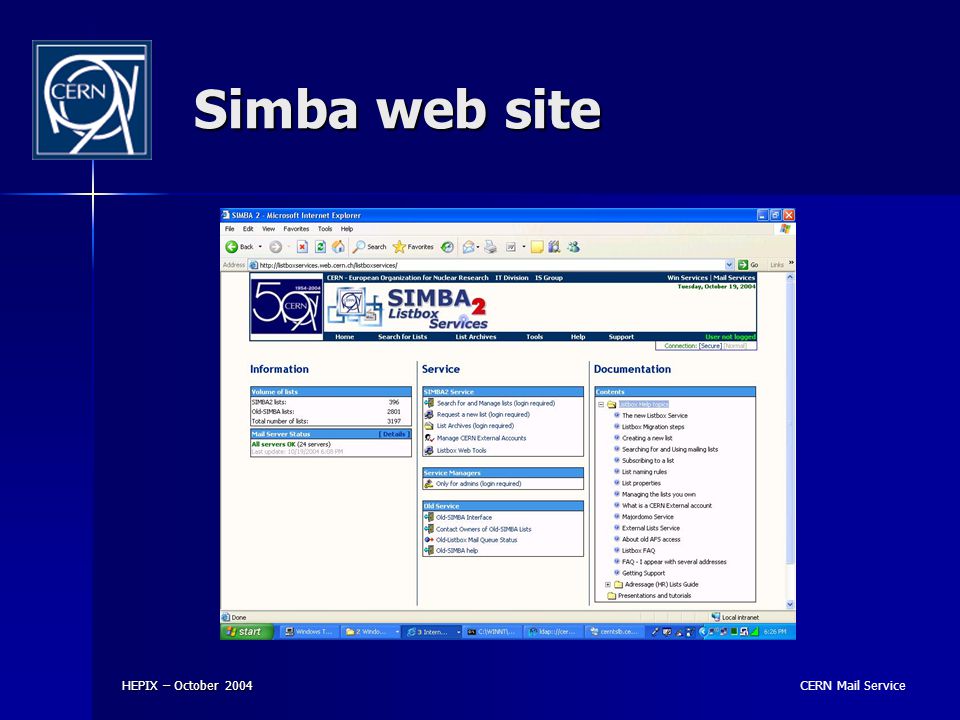Open the Mail icon dropdown arrow

[x=478, y=247]
